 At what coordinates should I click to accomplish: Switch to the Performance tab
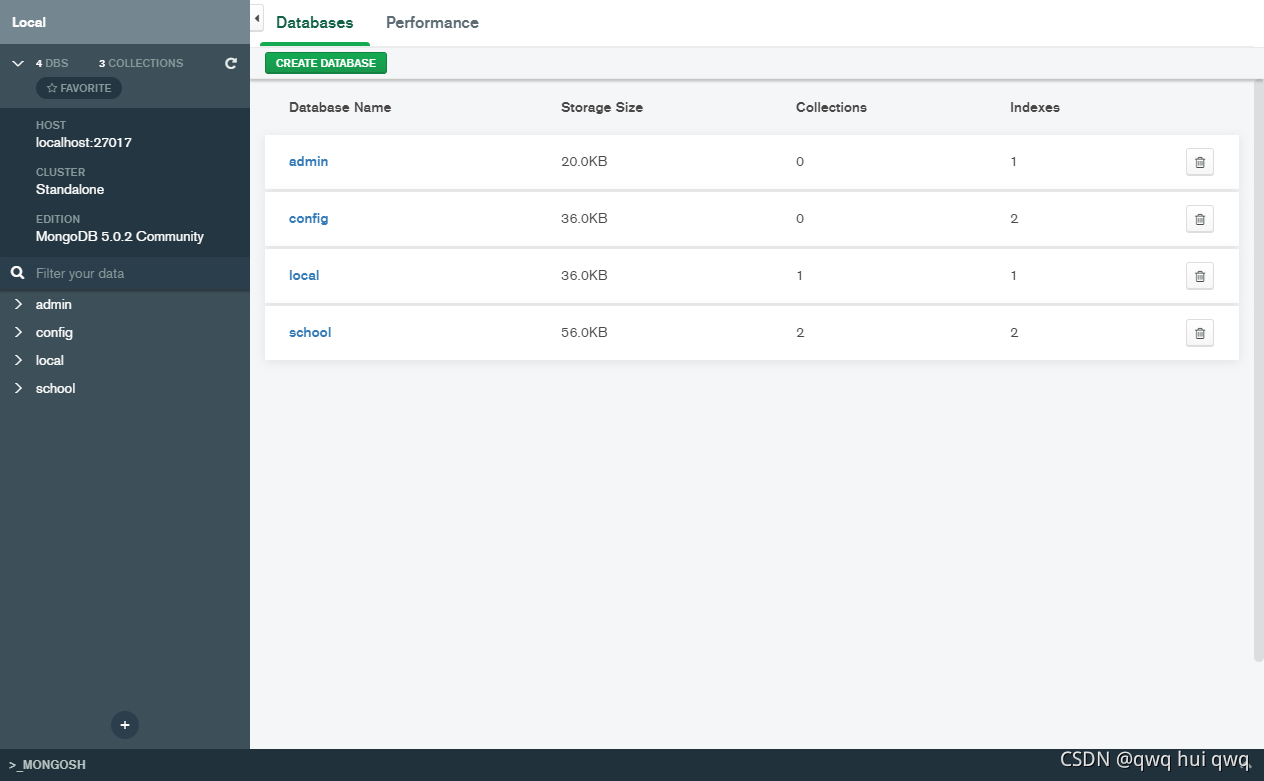pos(432,22)
